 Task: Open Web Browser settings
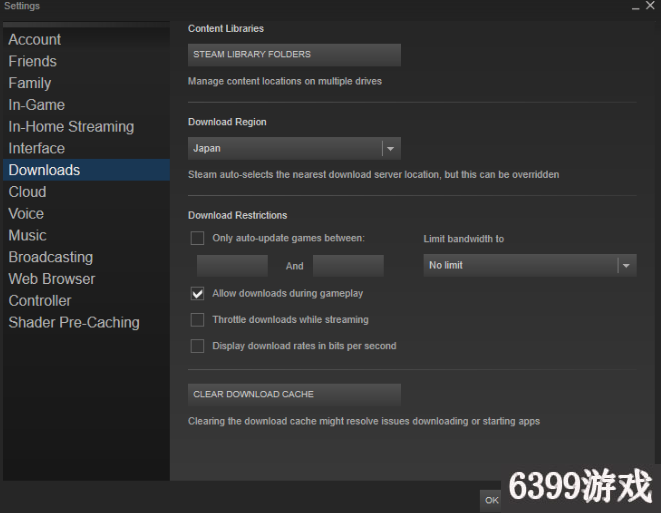86,279
